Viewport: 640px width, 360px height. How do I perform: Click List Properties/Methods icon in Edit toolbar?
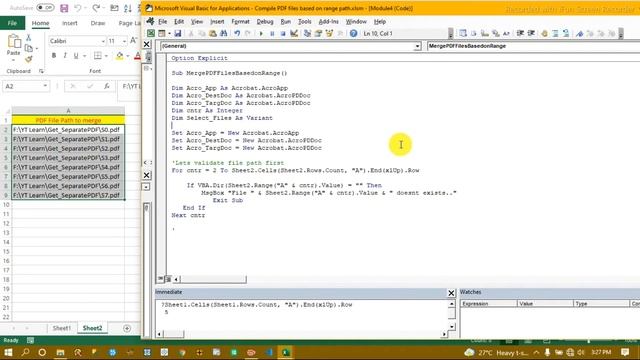tap(463, 33)
